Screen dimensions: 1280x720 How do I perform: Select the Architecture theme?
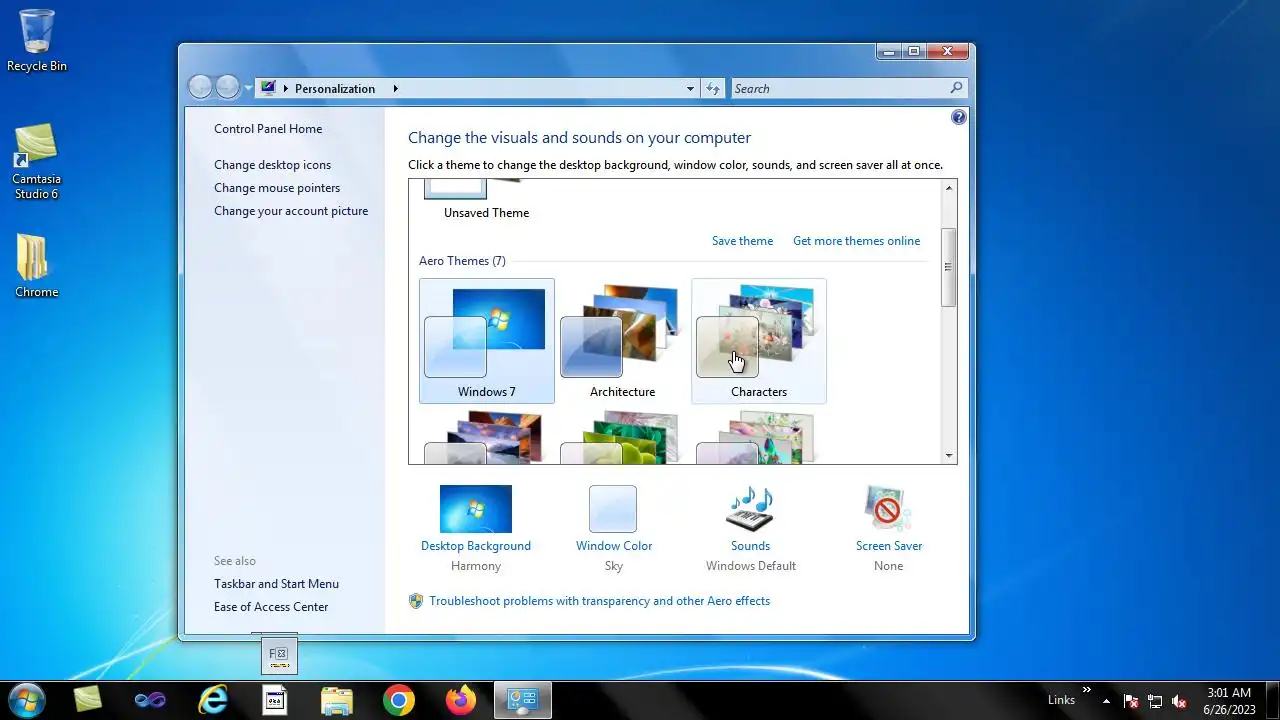pos(622,341)
